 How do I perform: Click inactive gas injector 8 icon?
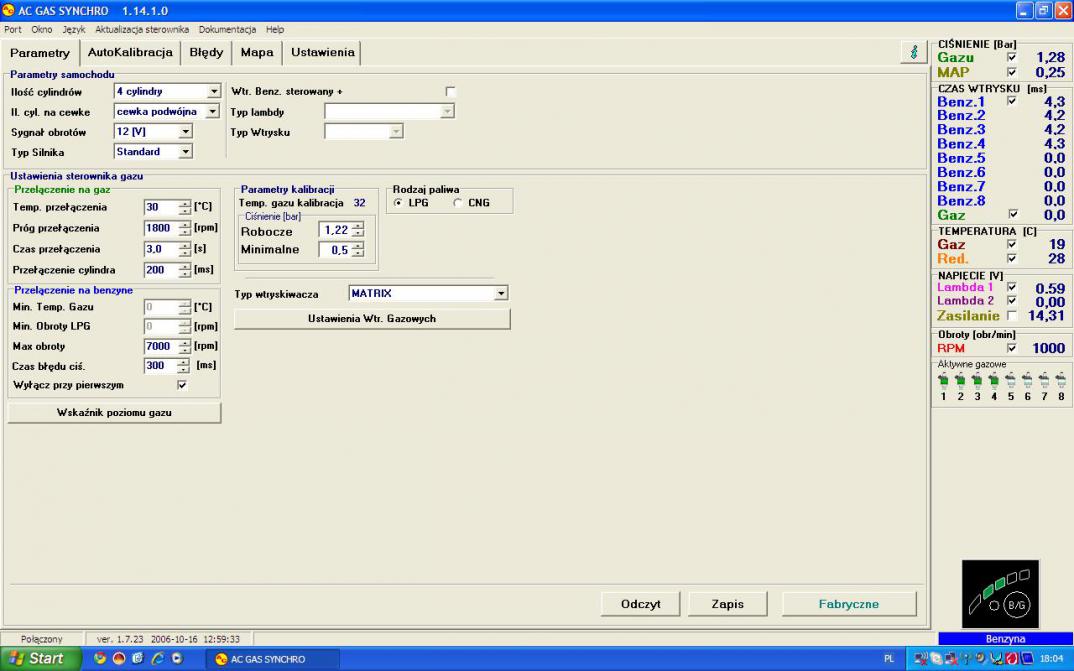click(x=1061, y=381)
